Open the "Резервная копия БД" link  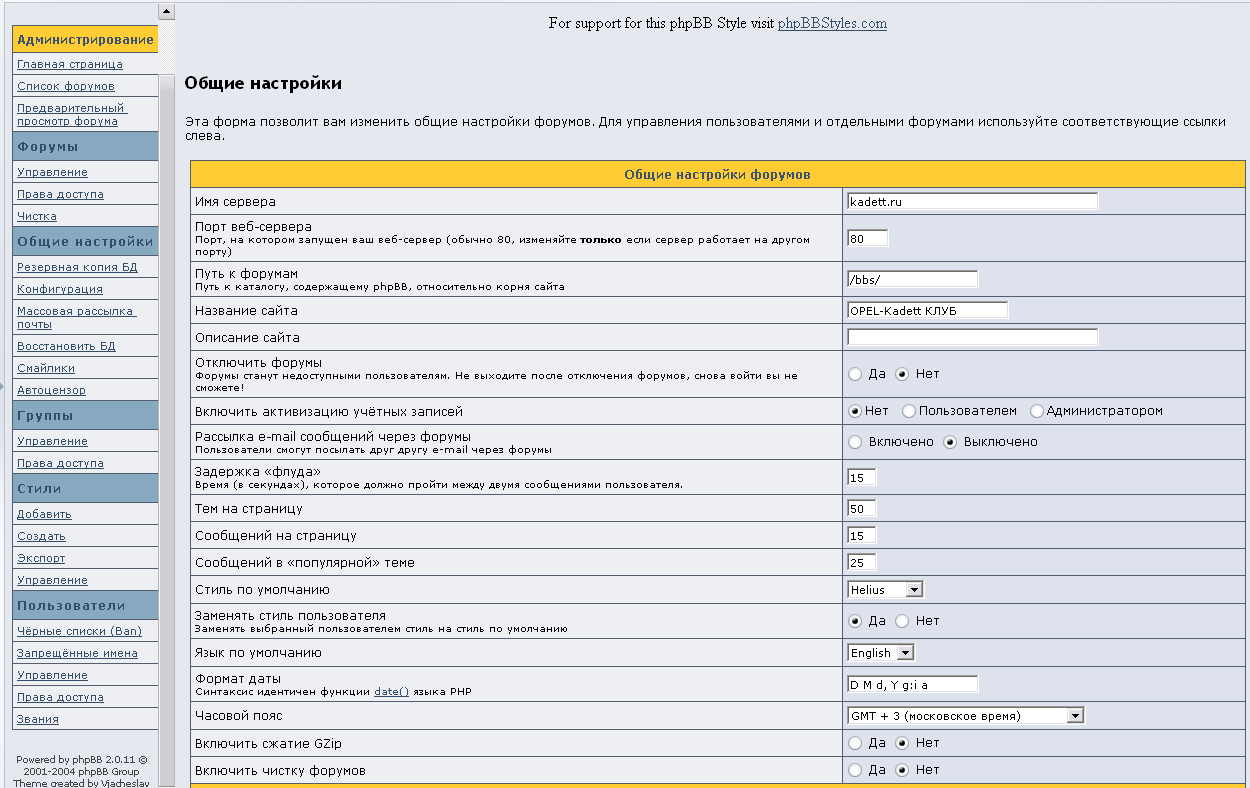point(77,267)
